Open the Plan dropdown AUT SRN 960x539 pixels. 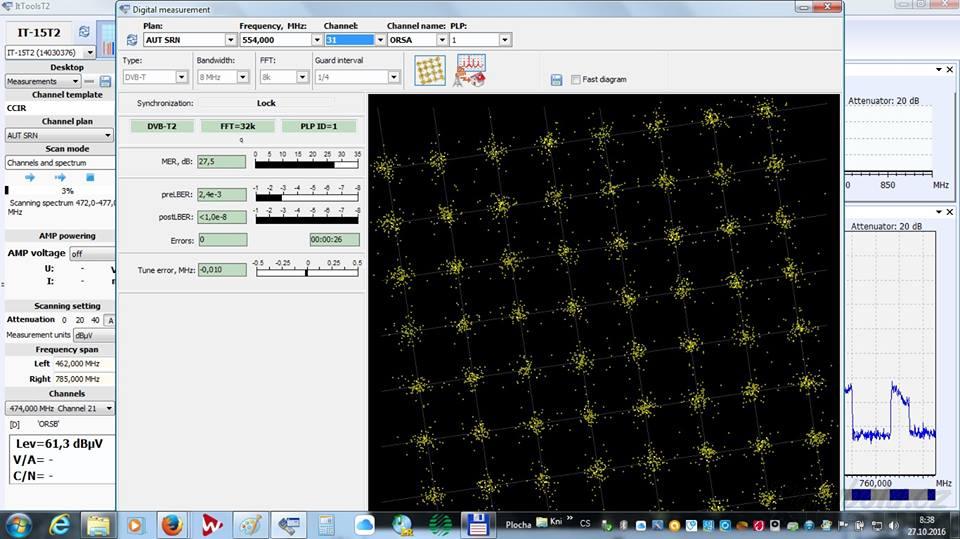point(231,40)
